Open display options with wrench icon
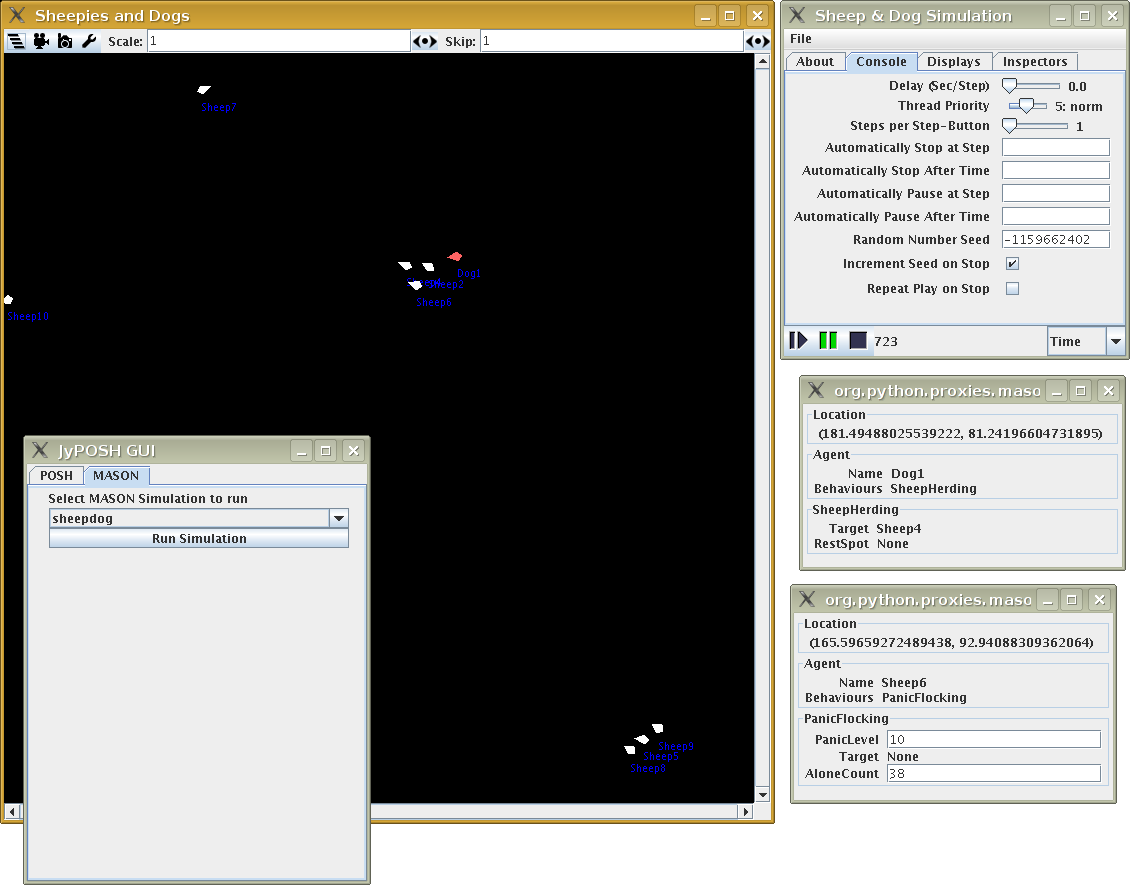 click(89, 41)
